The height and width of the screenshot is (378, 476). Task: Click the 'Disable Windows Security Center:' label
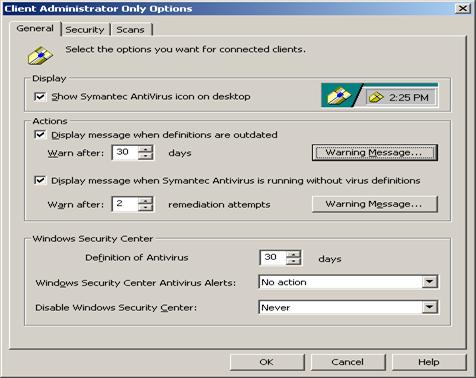(x=116, y=307)
